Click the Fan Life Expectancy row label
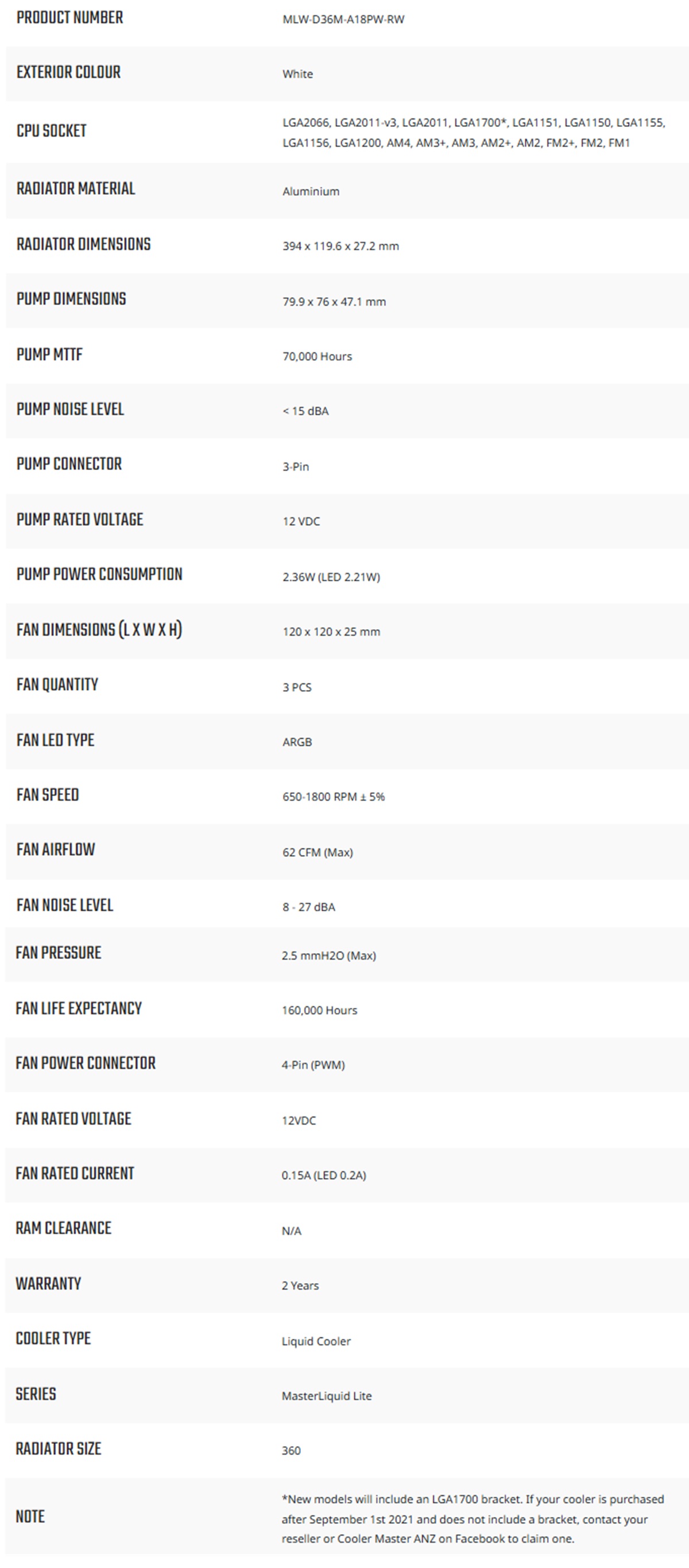The width and height of the screenshot is (689, 1568). (x=79, y=1008)
